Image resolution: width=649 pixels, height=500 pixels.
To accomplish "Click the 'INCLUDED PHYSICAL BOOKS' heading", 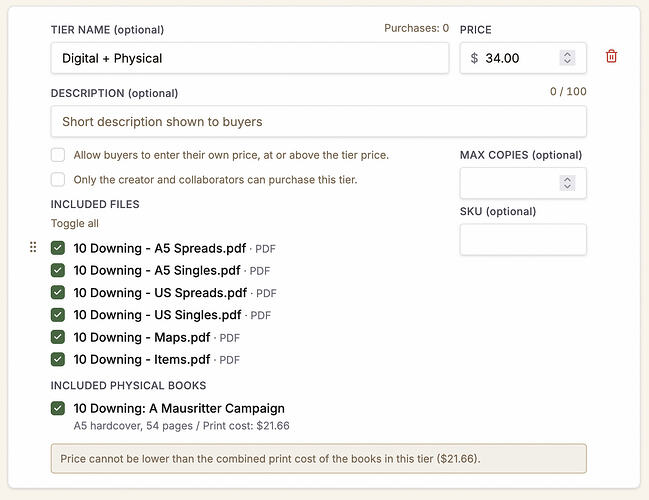I will (x=128, y=386).
